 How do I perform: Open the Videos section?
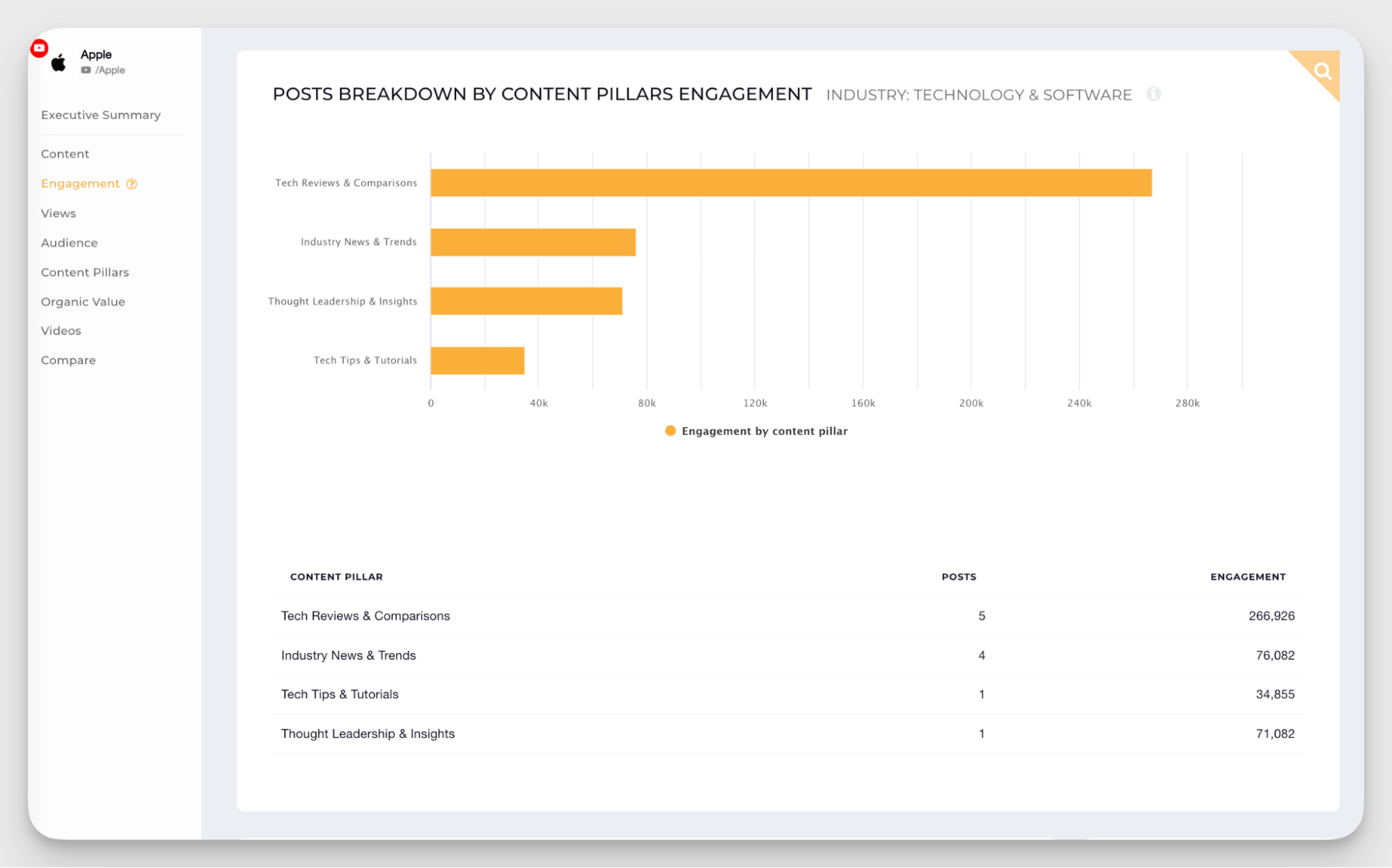[61, 331]
